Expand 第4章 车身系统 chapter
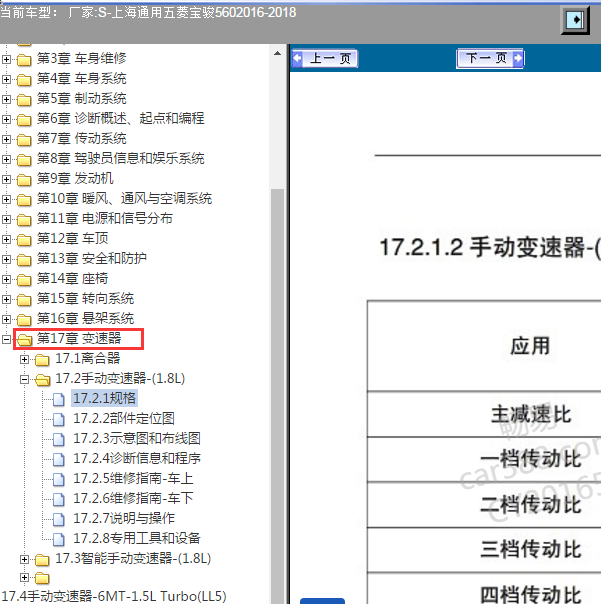Image resolution: width=601 pixels, height=604 pixels. [6, 79]
